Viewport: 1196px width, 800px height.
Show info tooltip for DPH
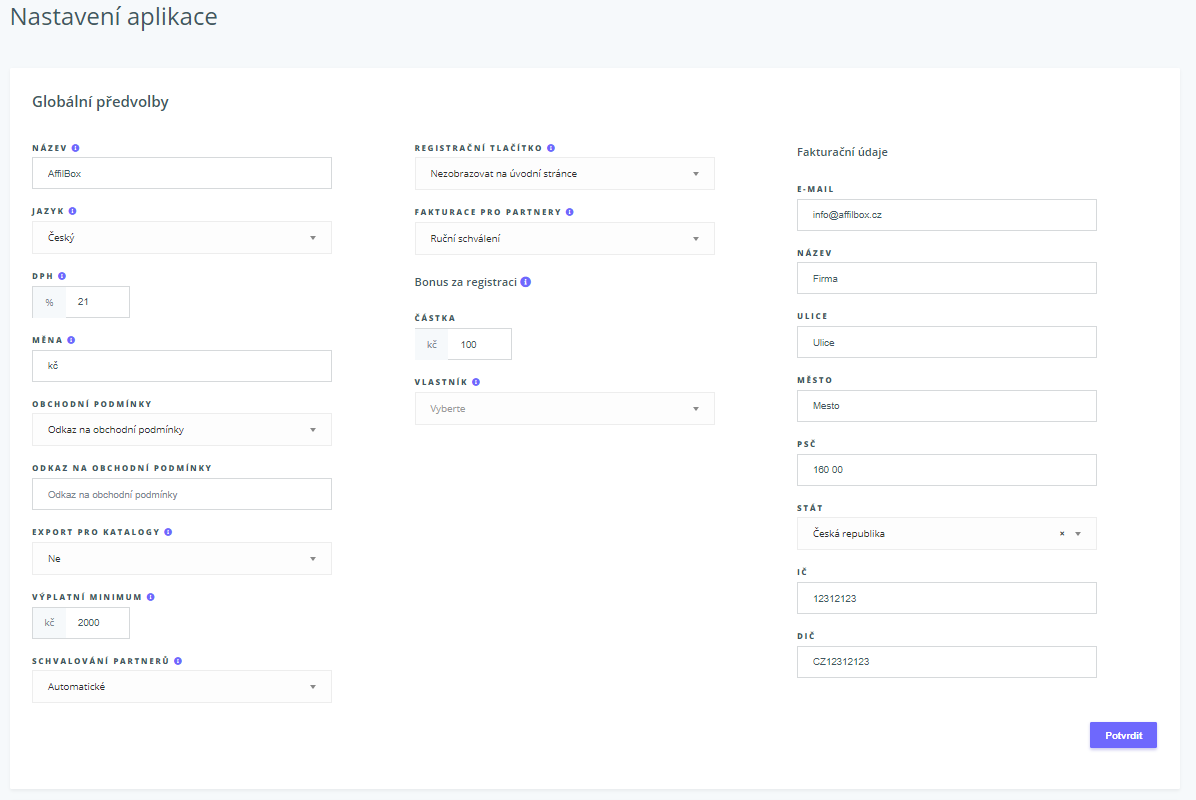pos(62,276)
